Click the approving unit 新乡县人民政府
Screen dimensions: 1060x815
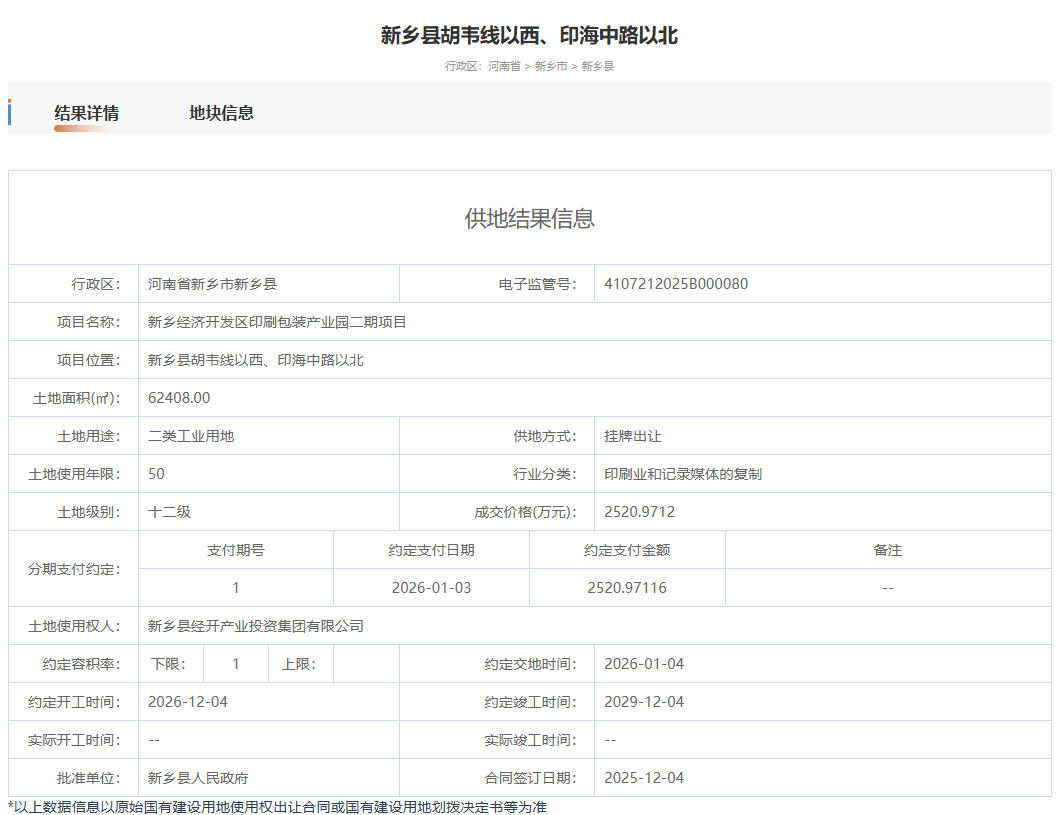(198, 778)
